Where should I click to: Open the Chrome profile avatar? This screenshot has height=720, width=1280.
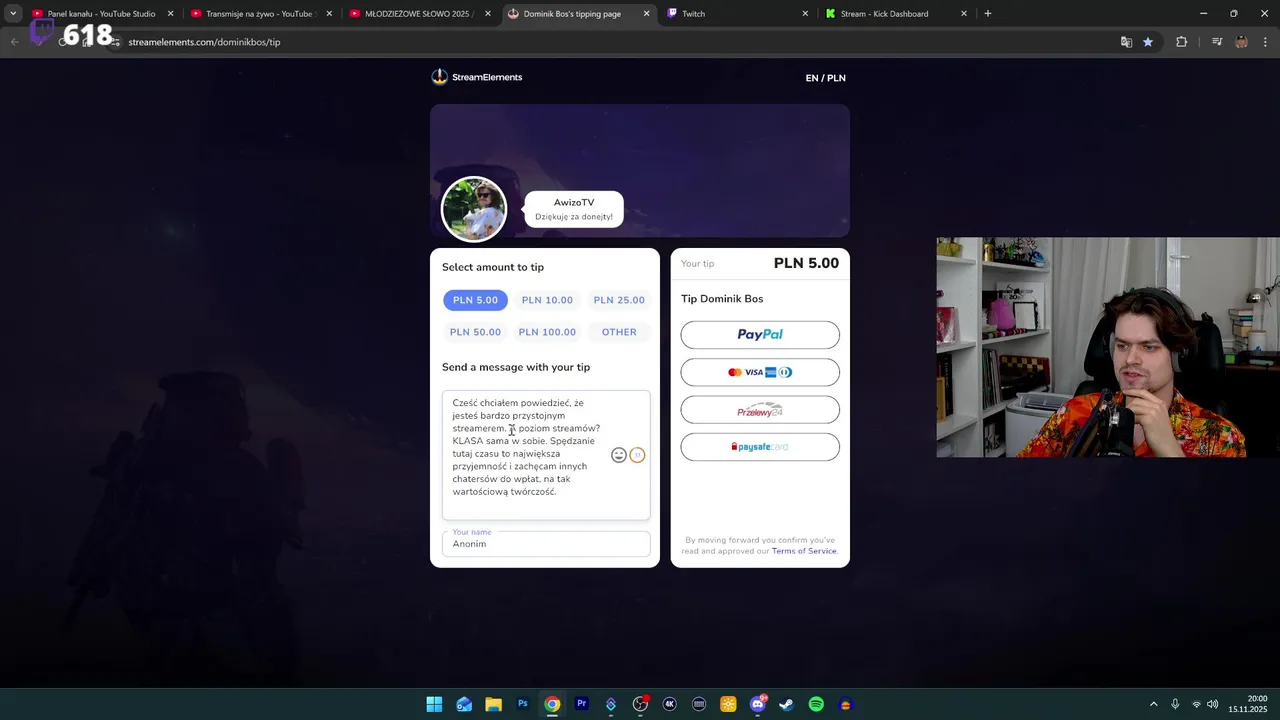click(1242, 42)
